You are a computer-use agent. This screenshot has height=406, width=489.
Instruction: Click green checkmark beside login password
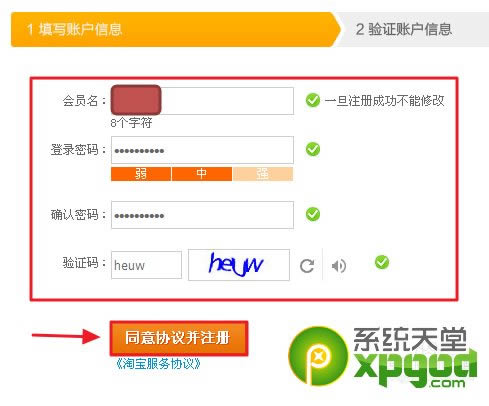click(x=313, y=149)
